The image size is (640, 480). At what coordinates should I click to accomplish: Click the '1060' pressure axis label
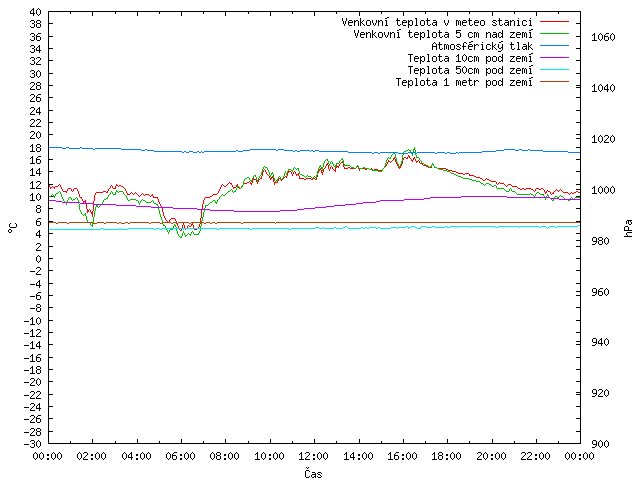pyautogui.click(x=603, y=37)
